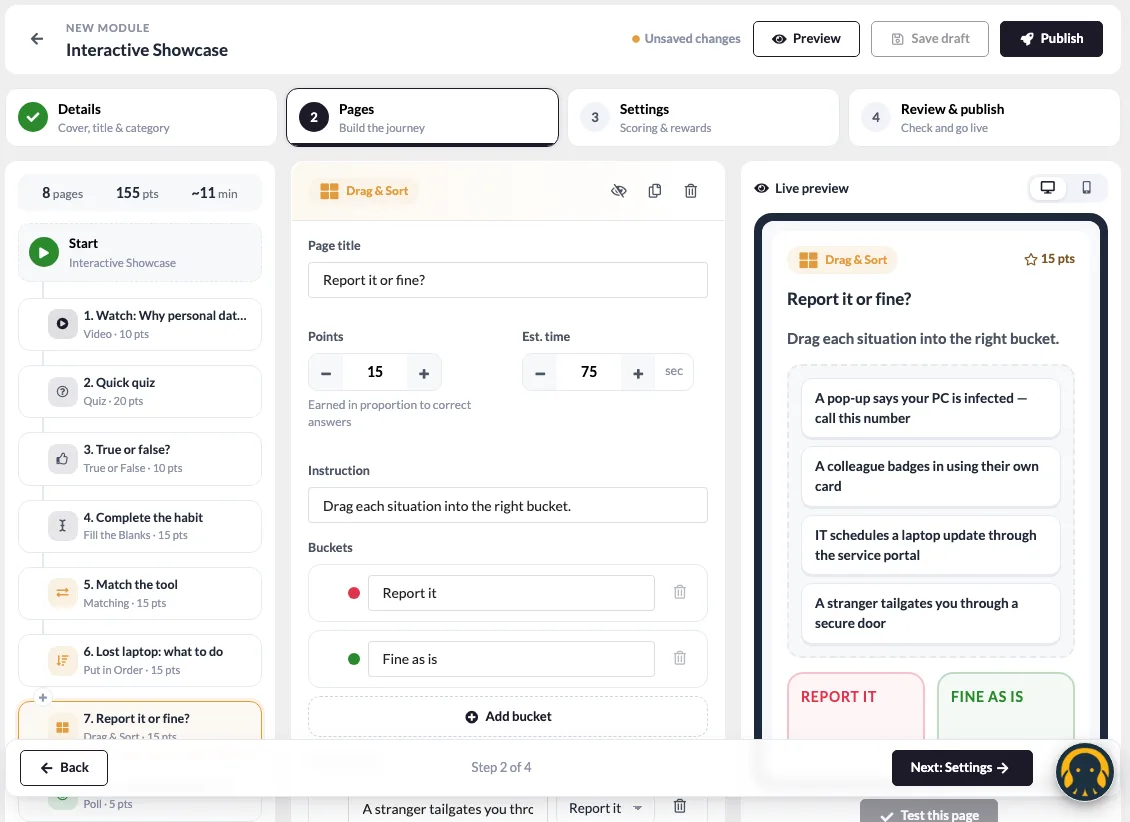
Task: Insert a page with the small plus above page 7
Action: point(43,697)
